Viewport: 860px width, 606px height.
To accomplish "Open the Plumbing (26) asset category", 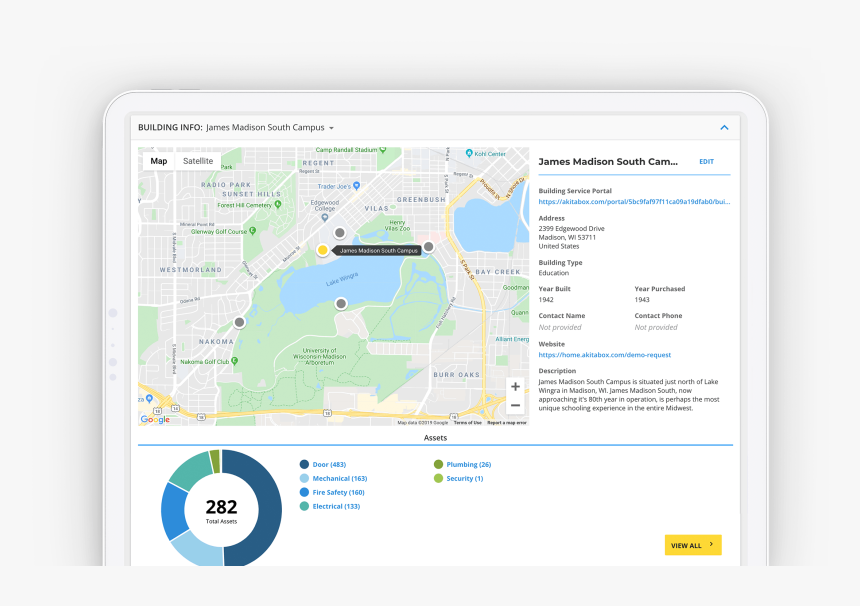I will click(x=469, y=465).
